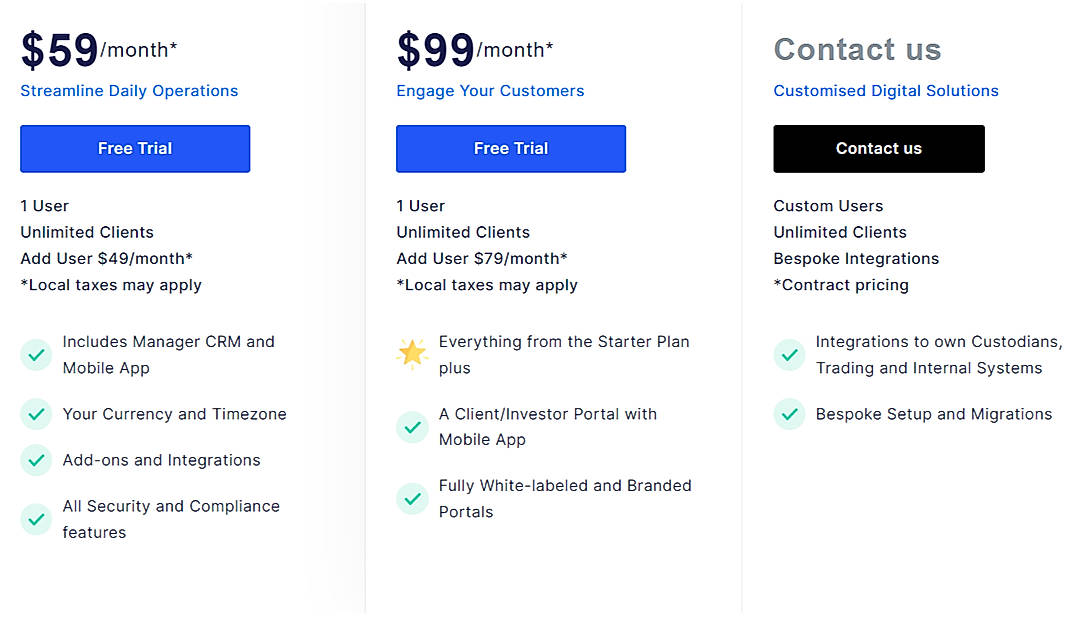
Task: Select the checkmark beside Add-ons and Integrations
Action: coord(36,460)
